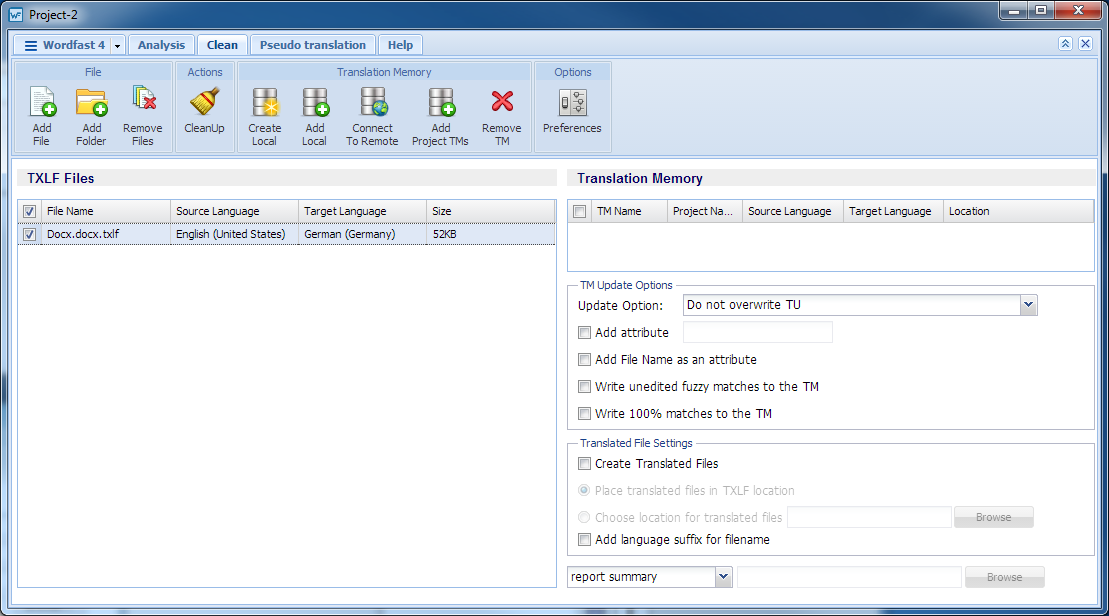Click the Wordfast 4 hamburger menu icon

click(x=30, y=45)
